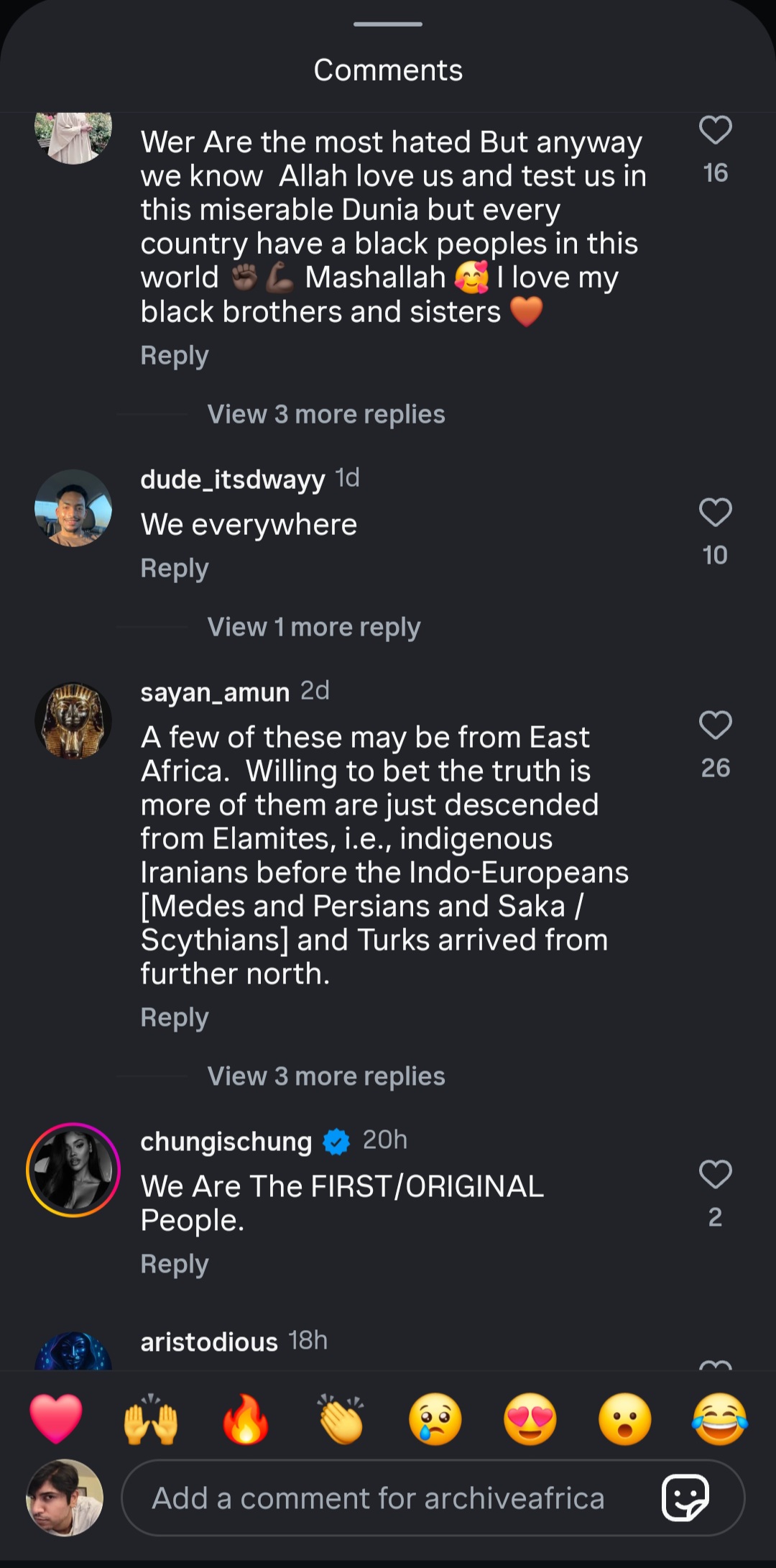Screen dimensions: 776x1568
Task: Tap the crying face reaction emoji
Action: [x=435, y=1418]
